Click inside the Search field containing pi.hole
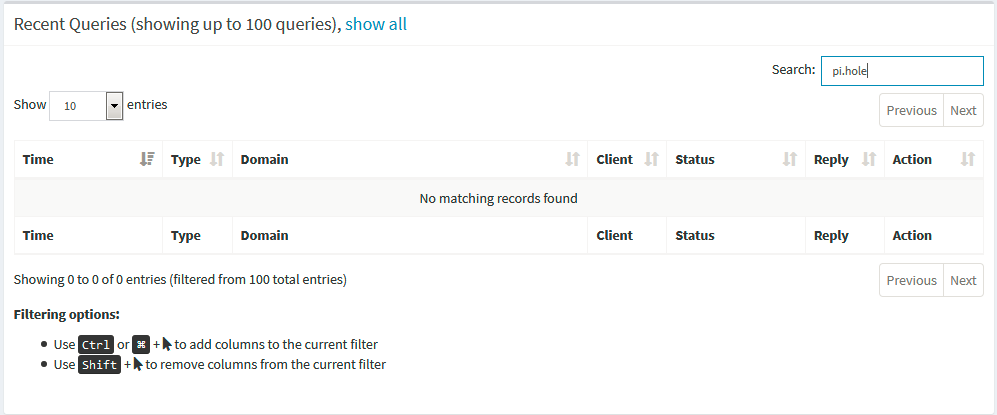This screenshot has width=997, height=415. pos(902,71)
